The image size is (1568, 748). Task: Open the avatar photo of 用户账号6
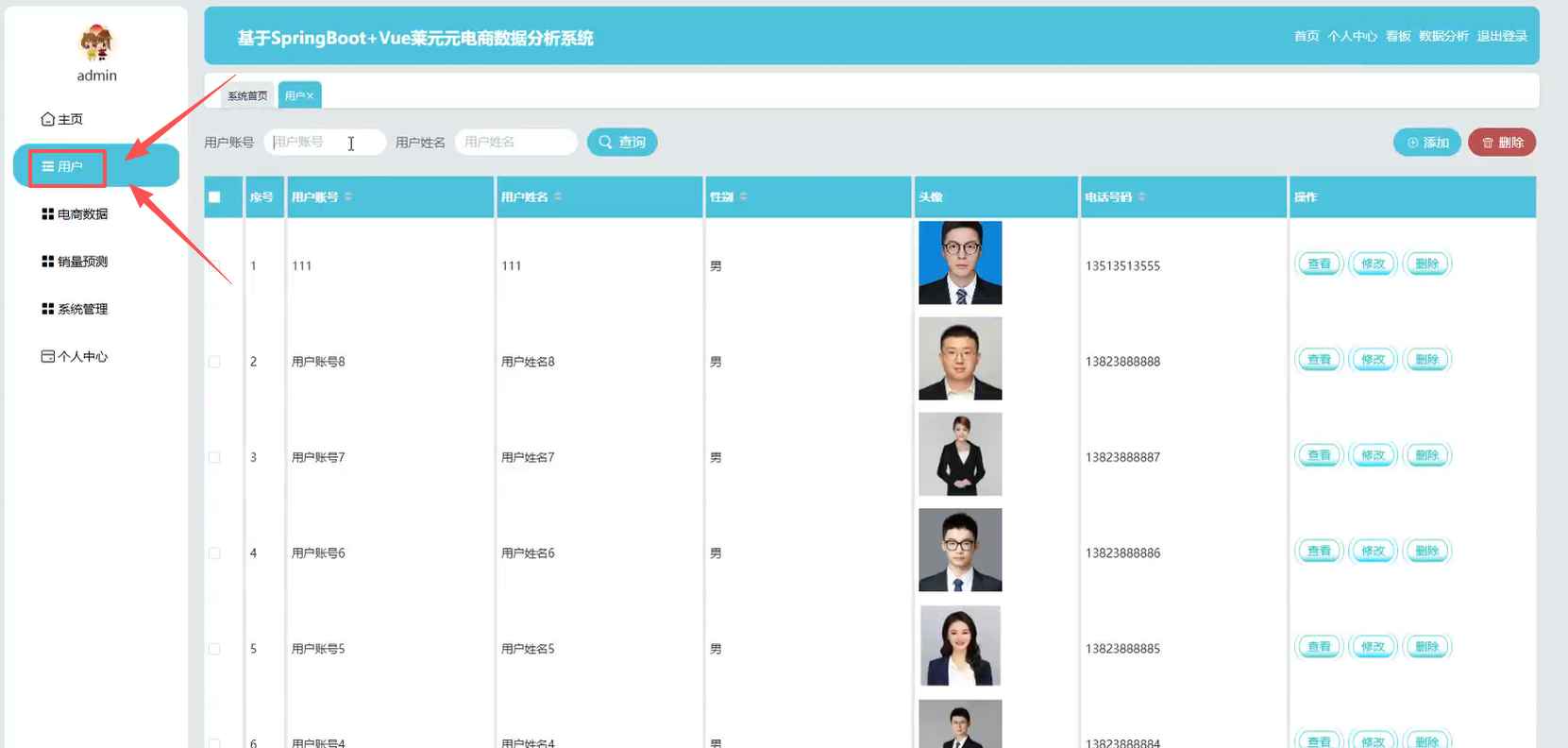pyautogui.click(x=960, y=551)
